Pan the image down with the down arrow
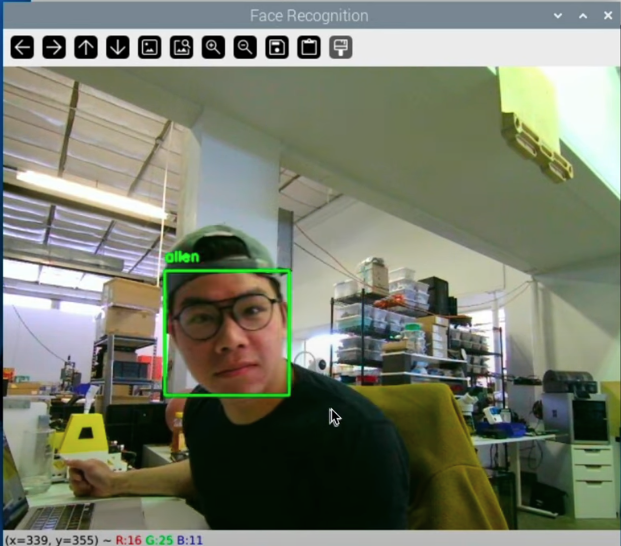Viewport: 621px width, 546px height. click(x=118, y=47)
